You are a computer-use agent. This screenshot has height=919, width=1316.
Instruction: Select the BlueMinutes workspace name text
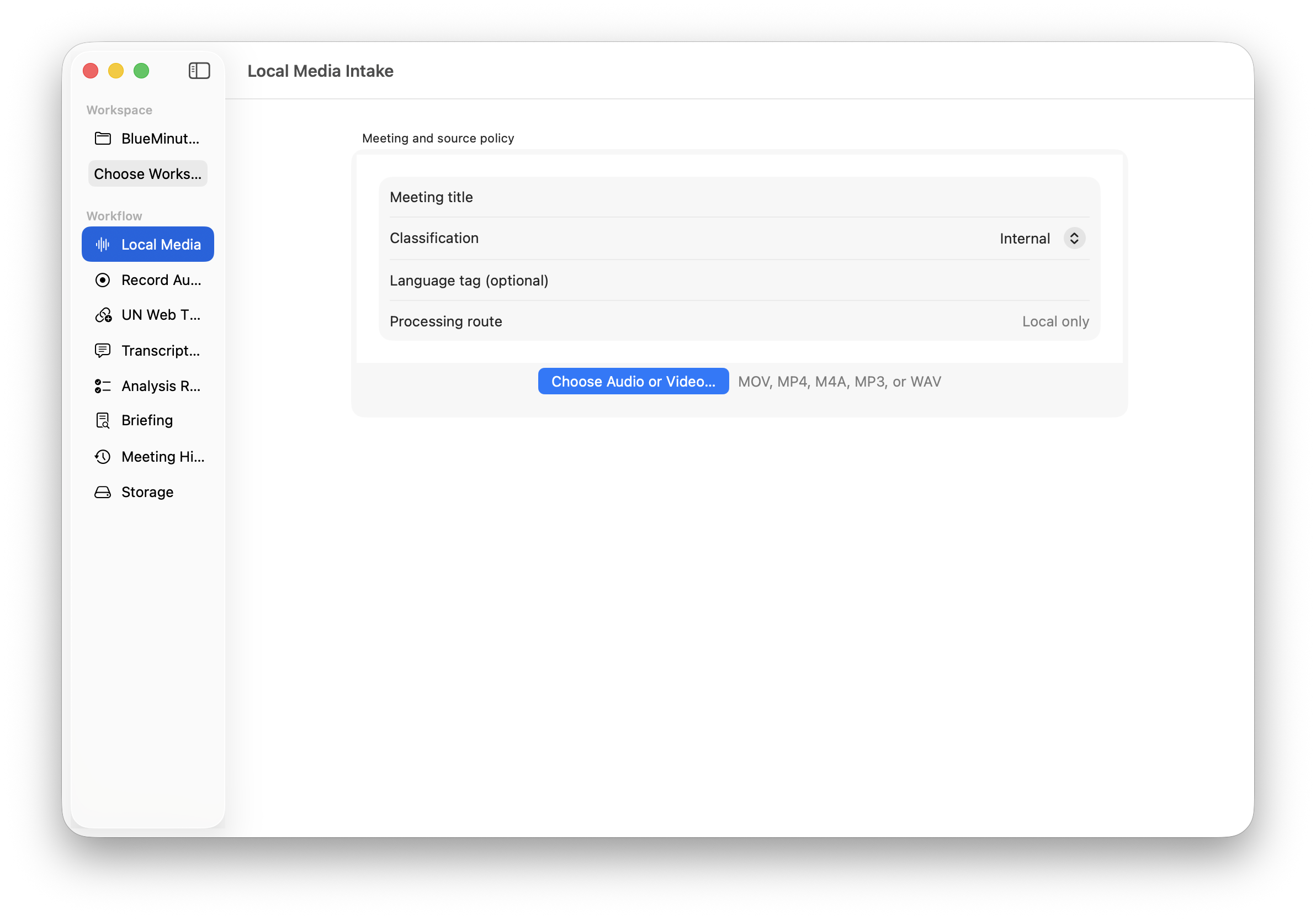(x=161, y=138)
